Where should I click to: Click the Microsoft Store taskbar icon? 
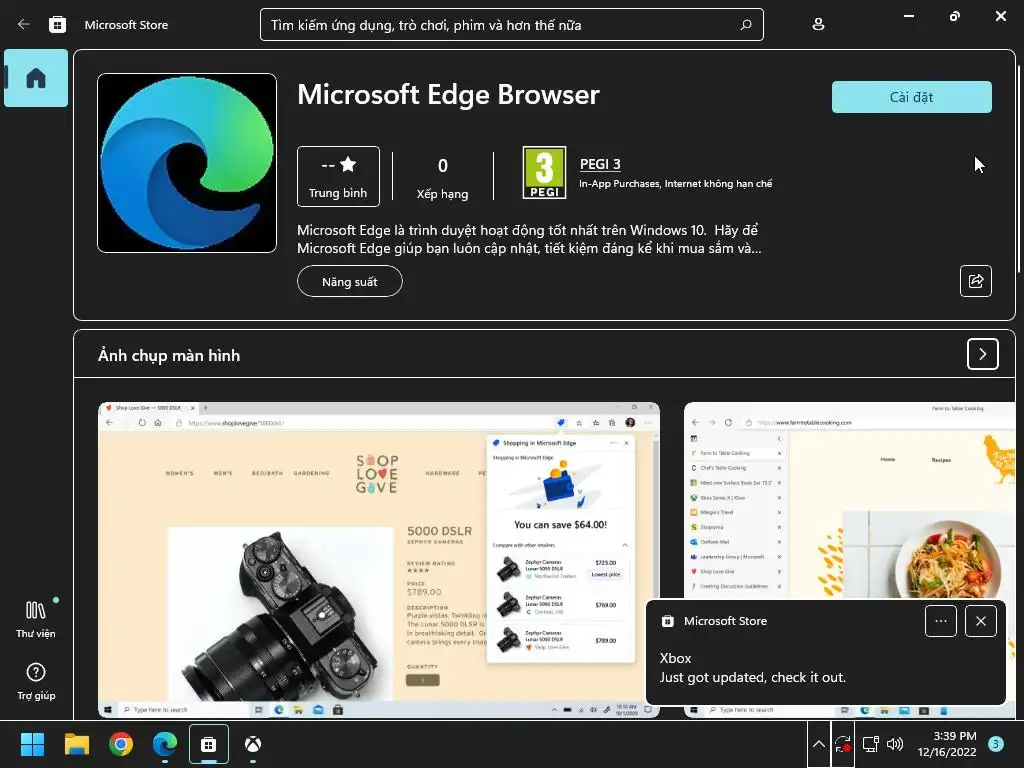(209, 744)
